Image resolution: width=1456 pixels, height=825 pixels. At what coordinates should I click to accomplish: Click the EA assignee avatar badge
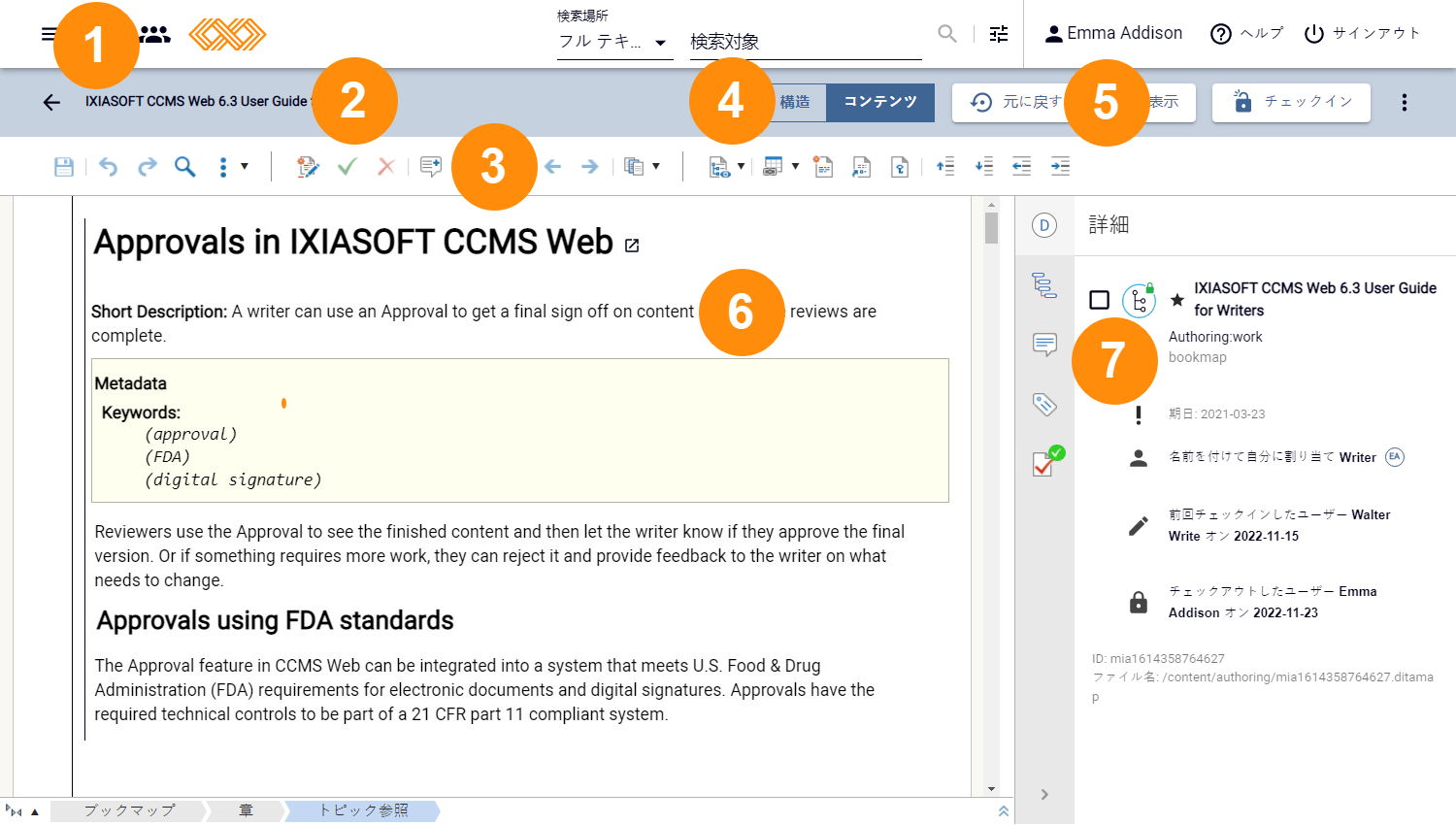[x=1395, y=456]
